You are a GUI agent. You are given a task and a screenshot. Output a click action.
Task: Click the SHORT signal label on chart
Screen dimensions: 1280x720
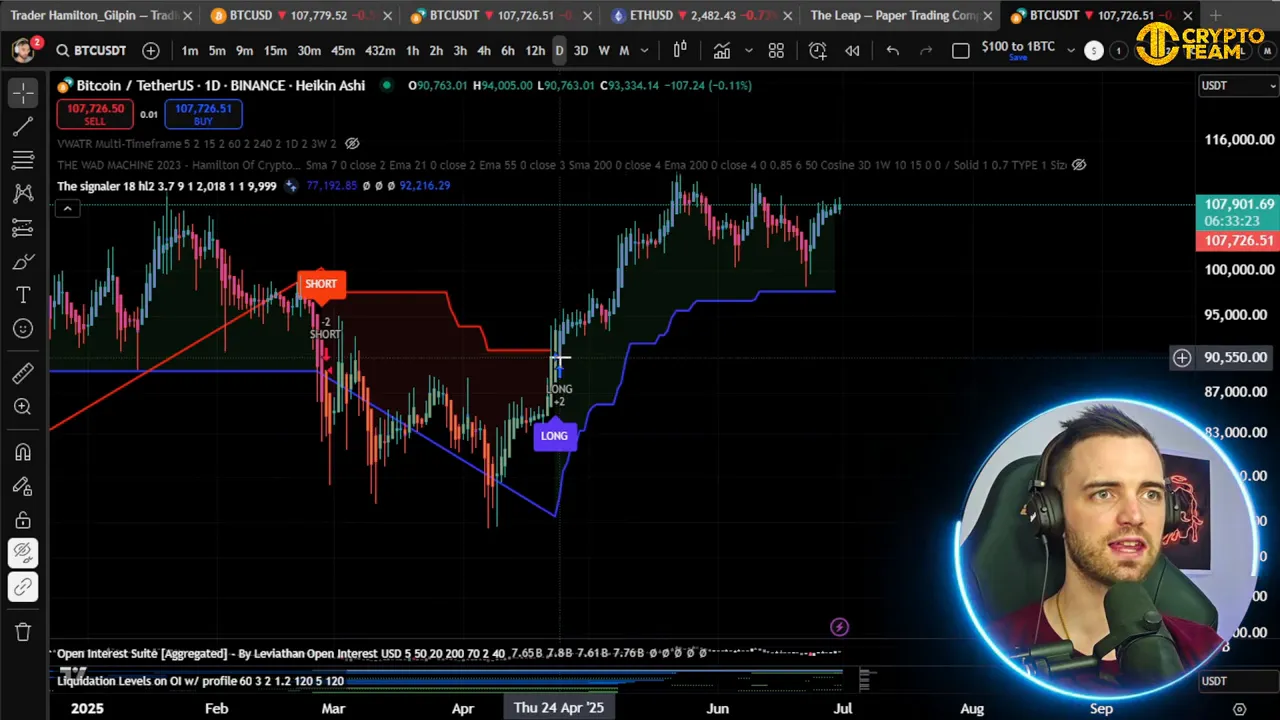click(321, 284)
